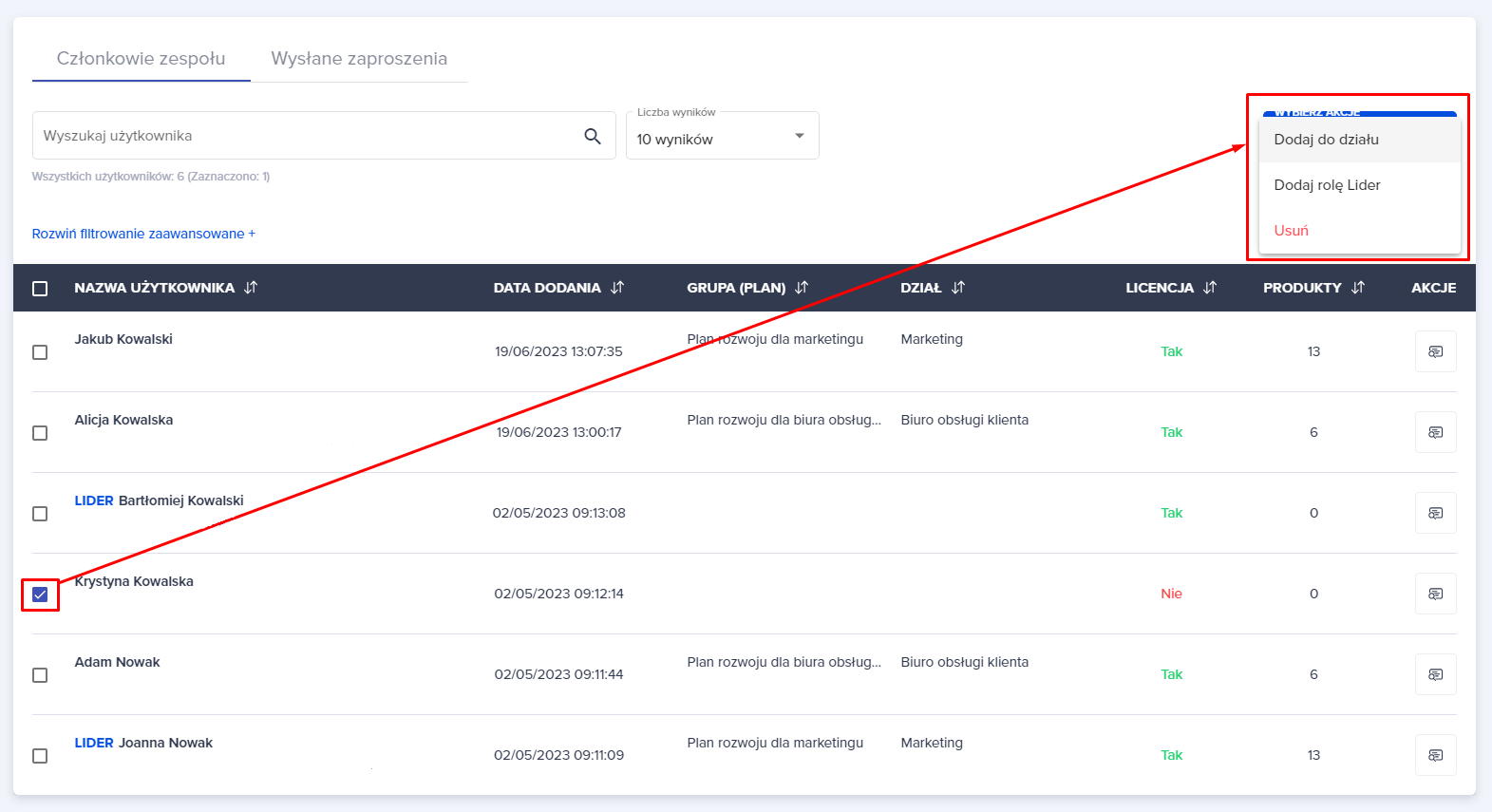
Task: Open actions icon for Jakub Kowalski
Action: (x=1435, y=351)
